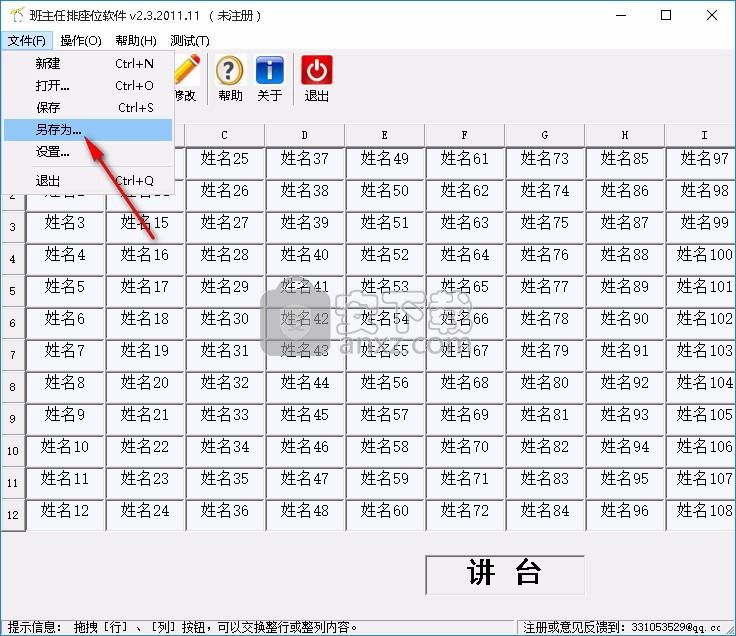The image size is (736, 636).
Task: Click row header 3
Action: (x=13, y=227)
